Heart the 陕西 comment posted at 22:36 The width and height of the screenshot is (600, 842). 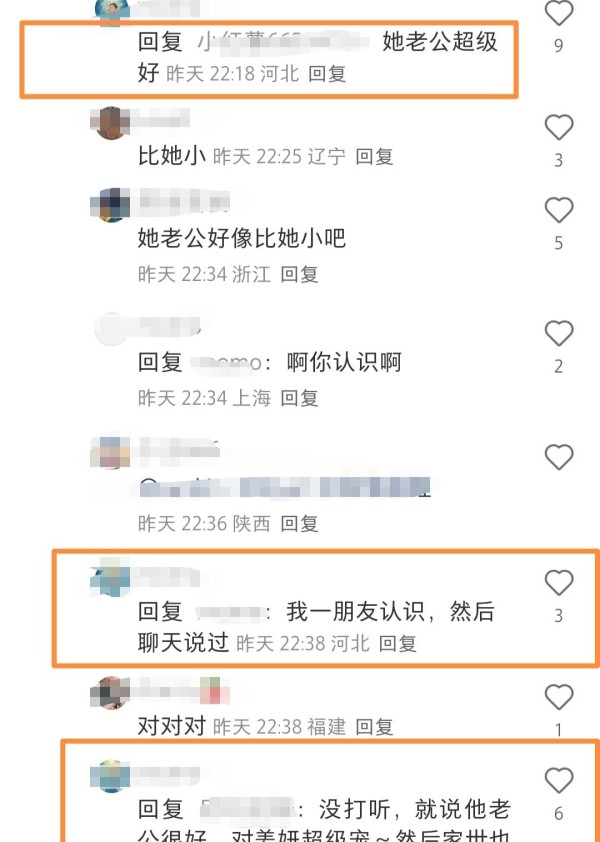click(559, 457)
